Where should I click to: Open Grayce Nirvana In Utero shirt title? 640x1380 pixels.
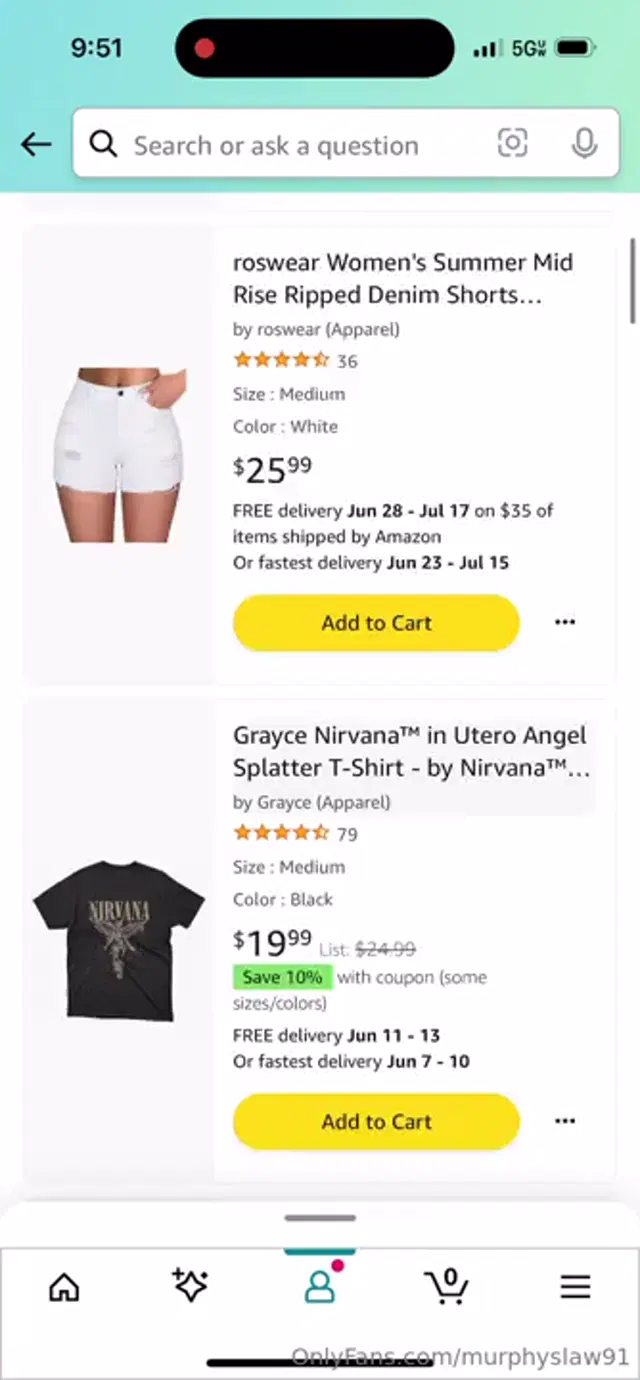pyautogui.click(x=411, y=752)
